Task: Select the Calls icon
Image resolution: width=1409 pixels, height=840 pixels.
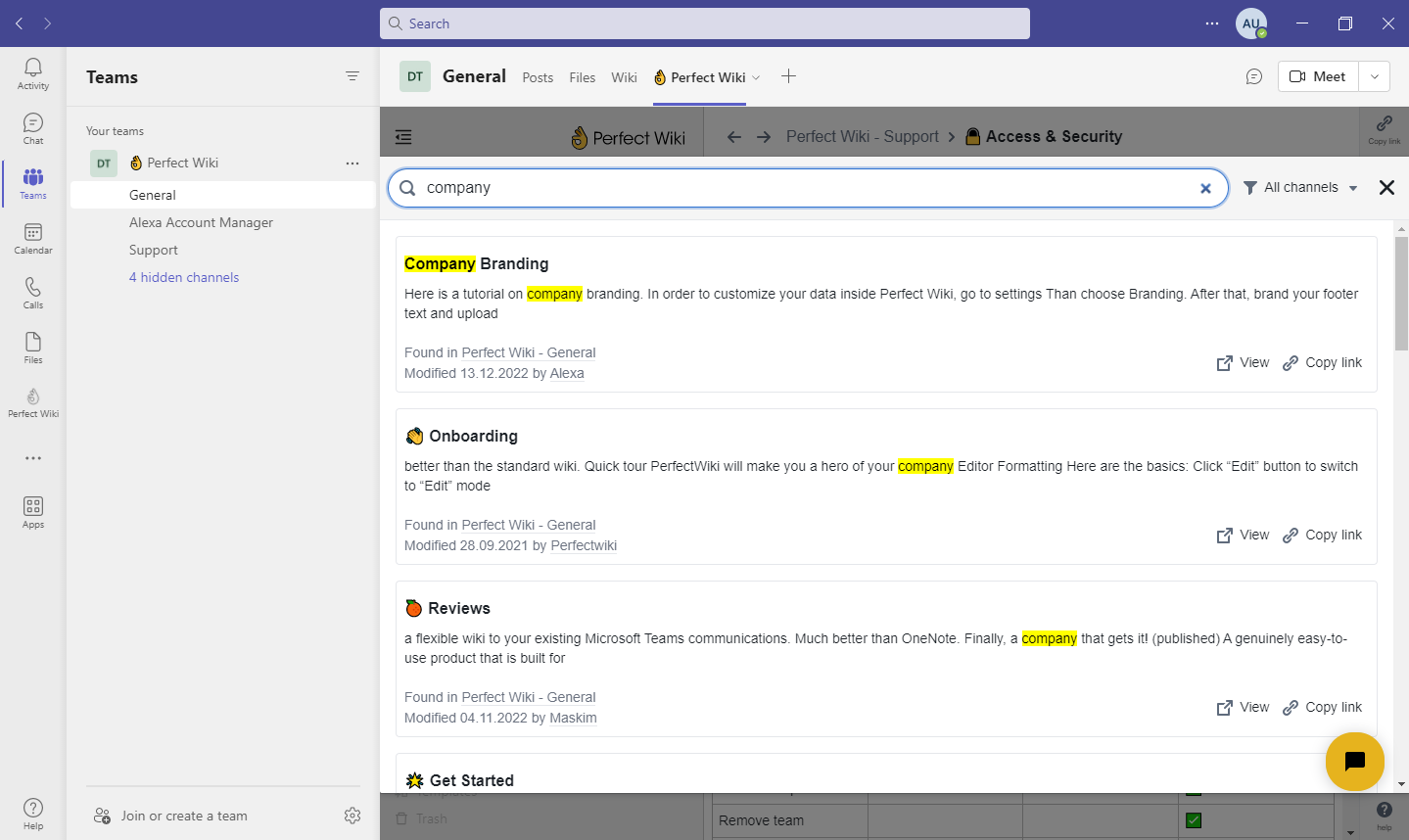Action: [x=32, y=291]
